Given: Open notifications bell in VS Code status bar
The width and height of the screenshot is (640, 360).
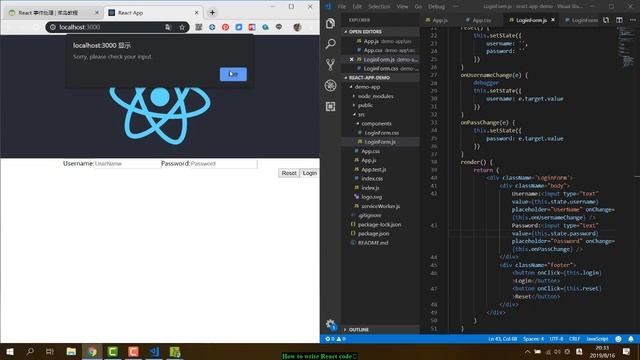Looking at the screenshot, I should tap(631, 339).
